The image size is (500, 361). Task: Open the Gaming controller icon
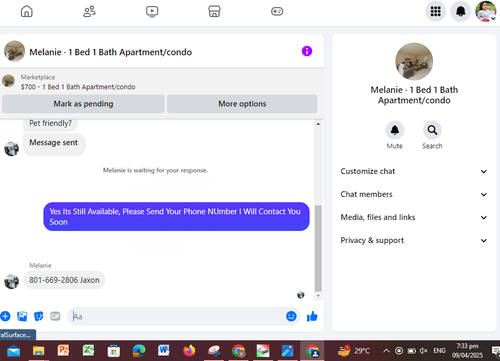[x=277, y=11]
